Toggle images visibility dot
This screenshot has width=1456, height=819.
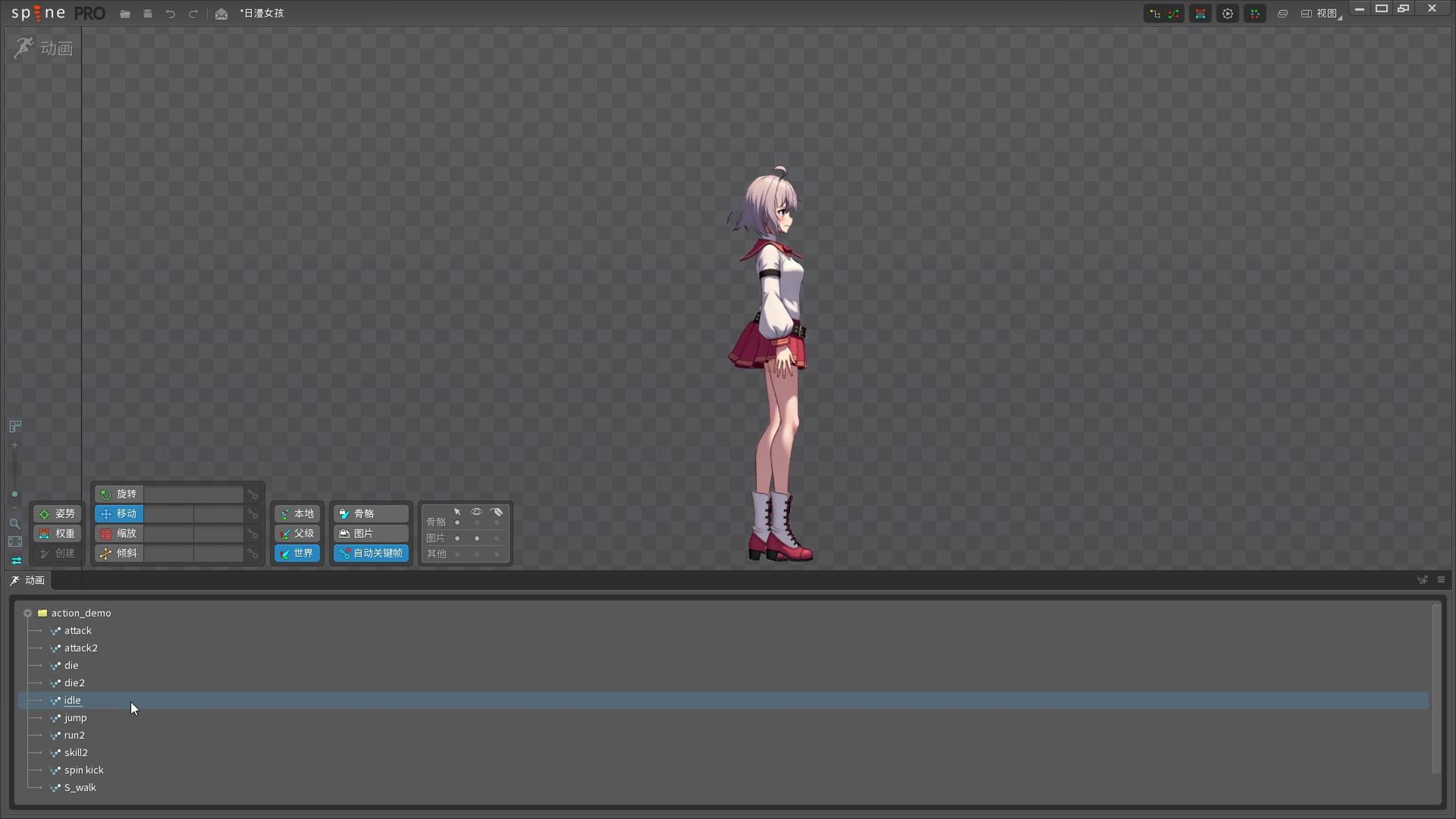[x=477, y=539]
